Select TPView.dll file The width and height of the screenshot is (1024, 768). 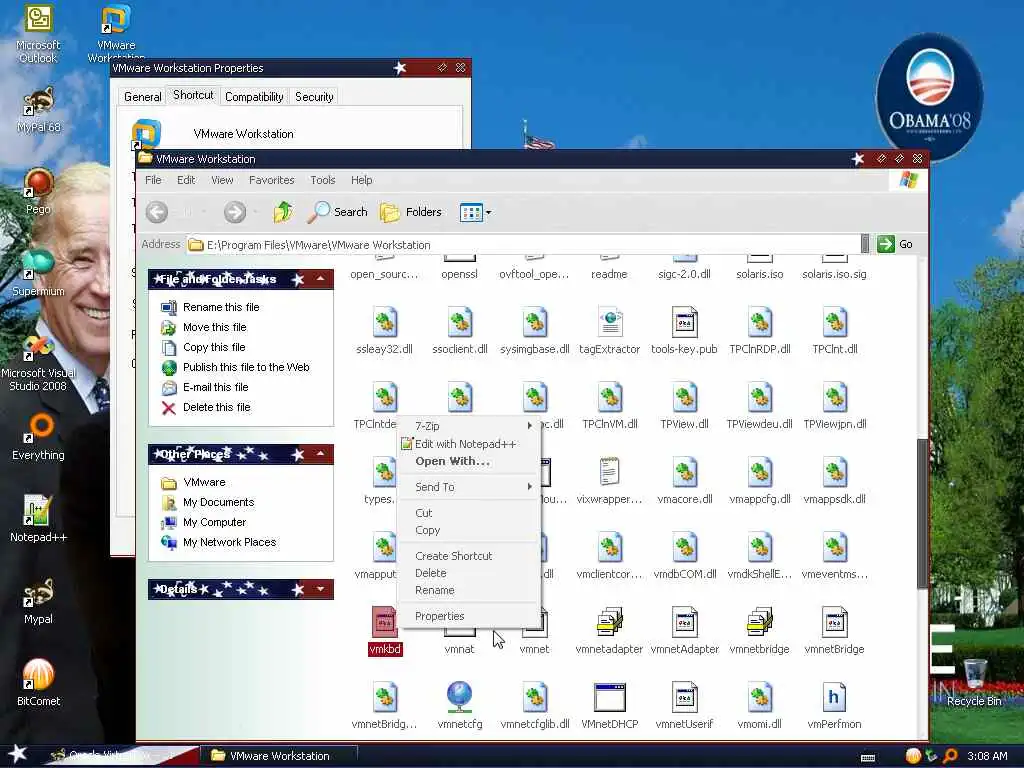tap(684, 406)
